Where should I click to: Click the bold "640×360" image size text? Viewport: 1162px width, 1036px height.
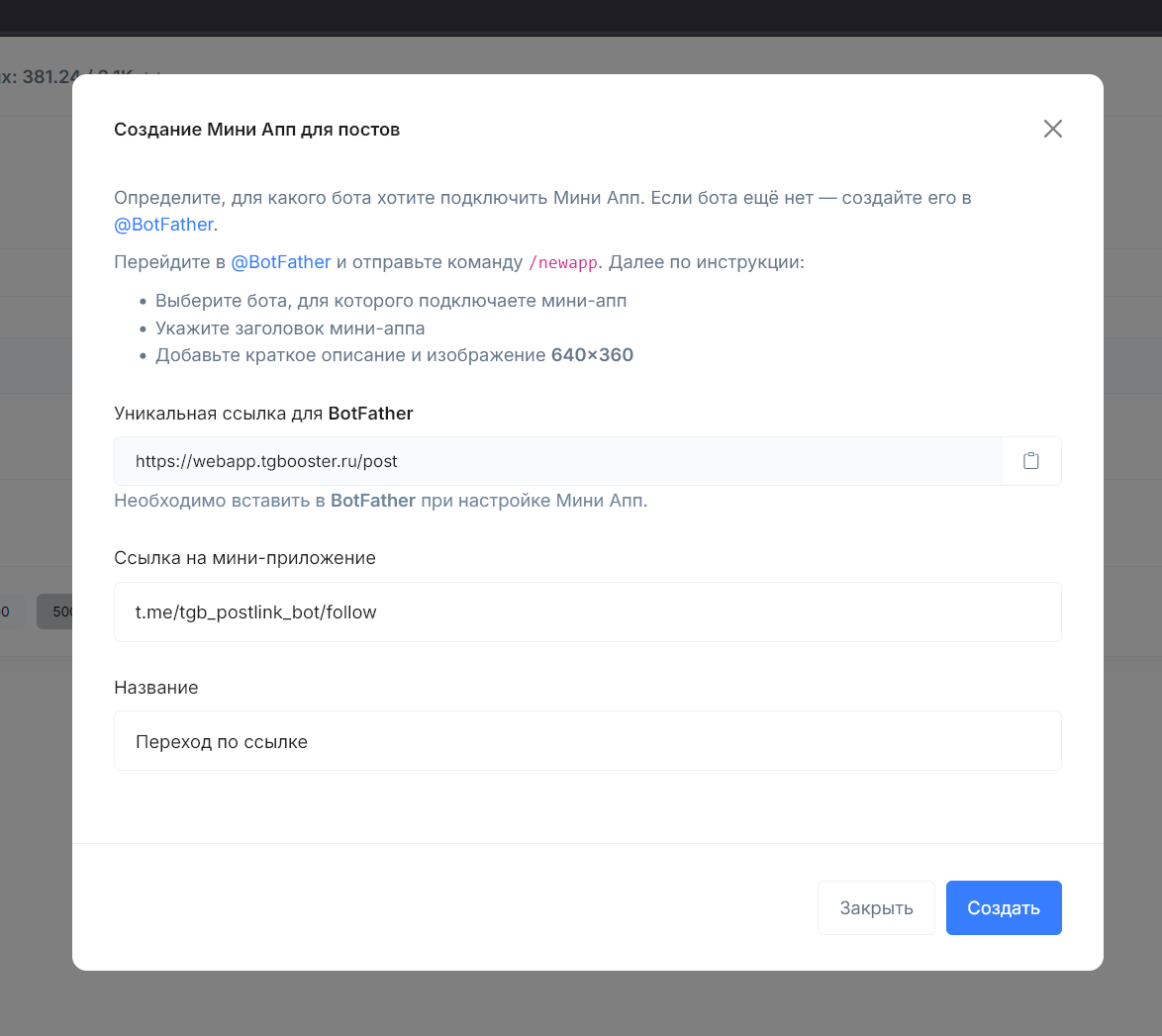tap(592, 355)
